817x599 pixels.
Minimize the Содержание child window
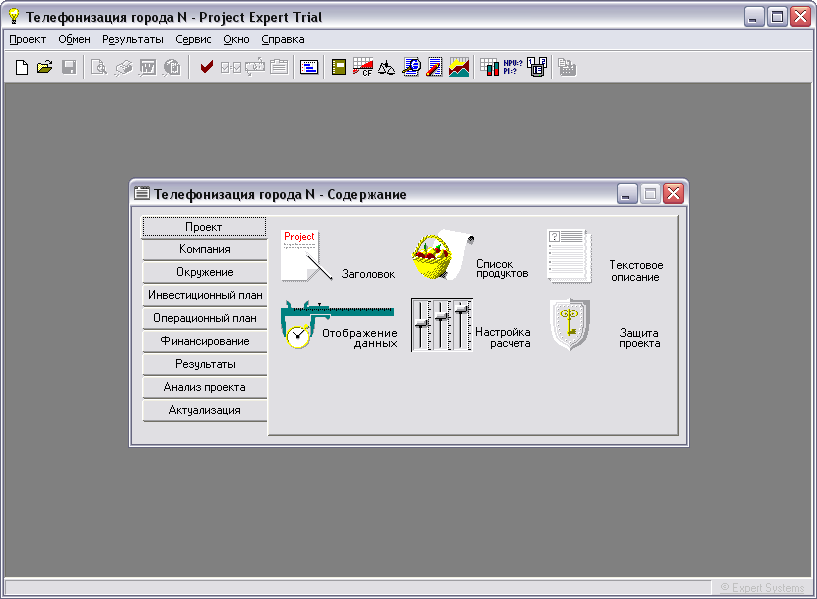[627, 194]
